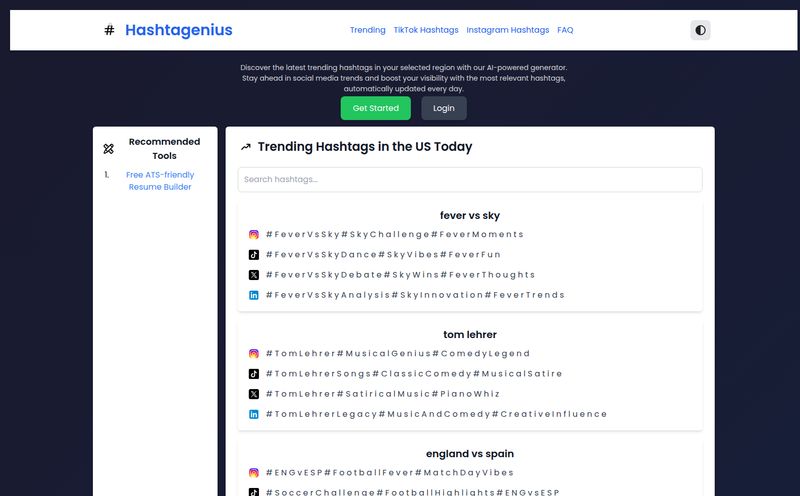Click X icon in fever vs sky card
Viewport: 800px width, 496px height.
(254, 275)
